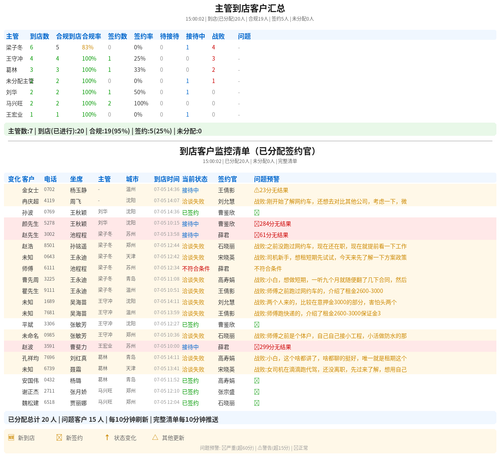Click arrival time 07-05 12:44

point(167,245)
